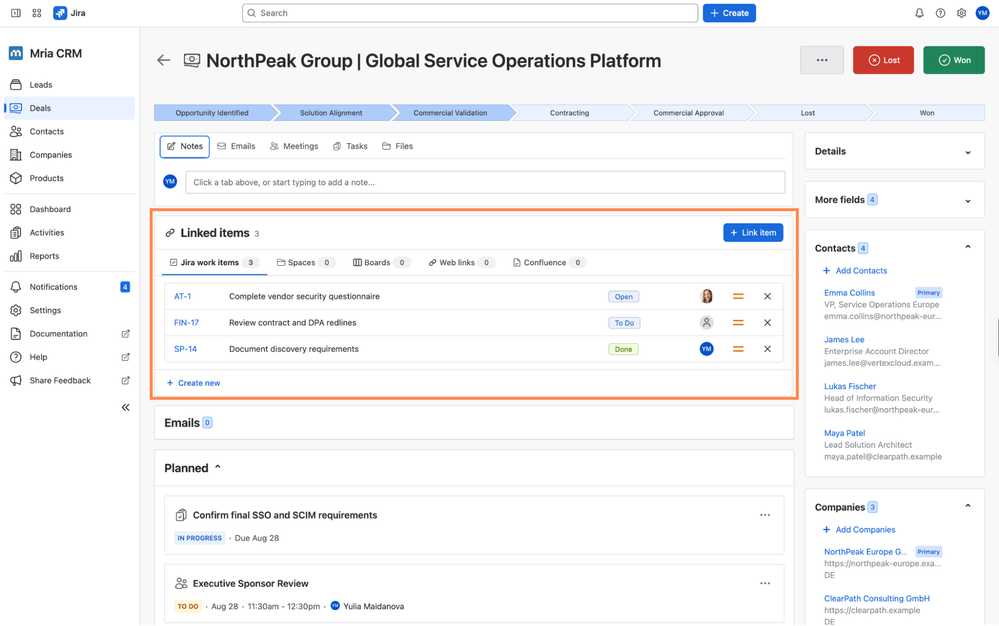Switch to the Meetings tab

click(x=294, y=146)
